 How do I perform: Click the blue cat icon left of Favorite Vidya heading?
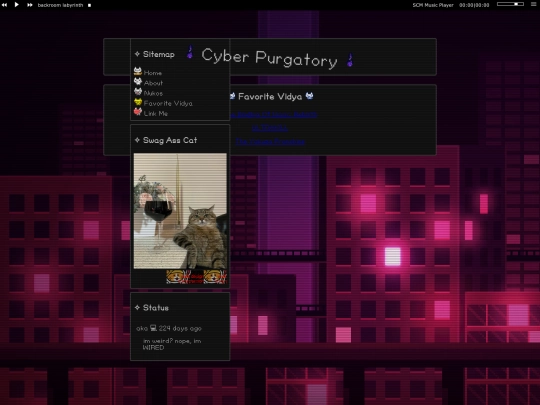[x=232, y=96]
